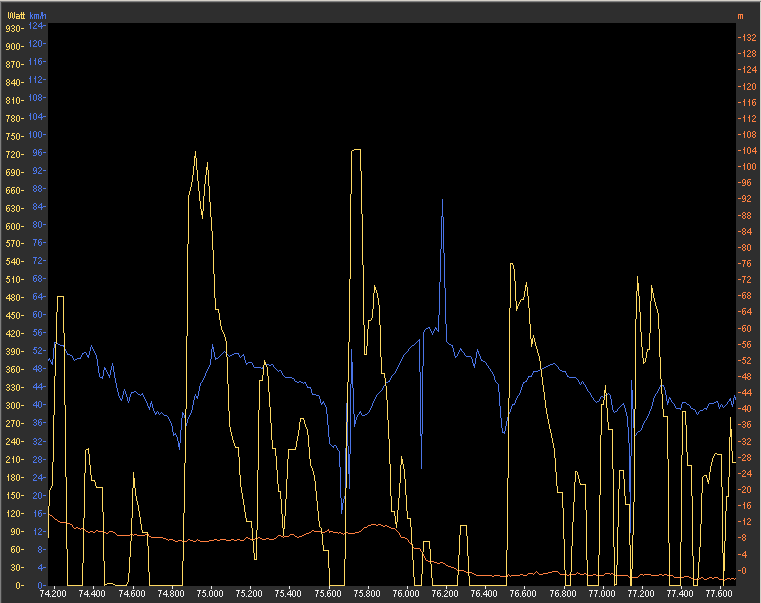
Task: Click the orange m axis title
Action: 741,16
